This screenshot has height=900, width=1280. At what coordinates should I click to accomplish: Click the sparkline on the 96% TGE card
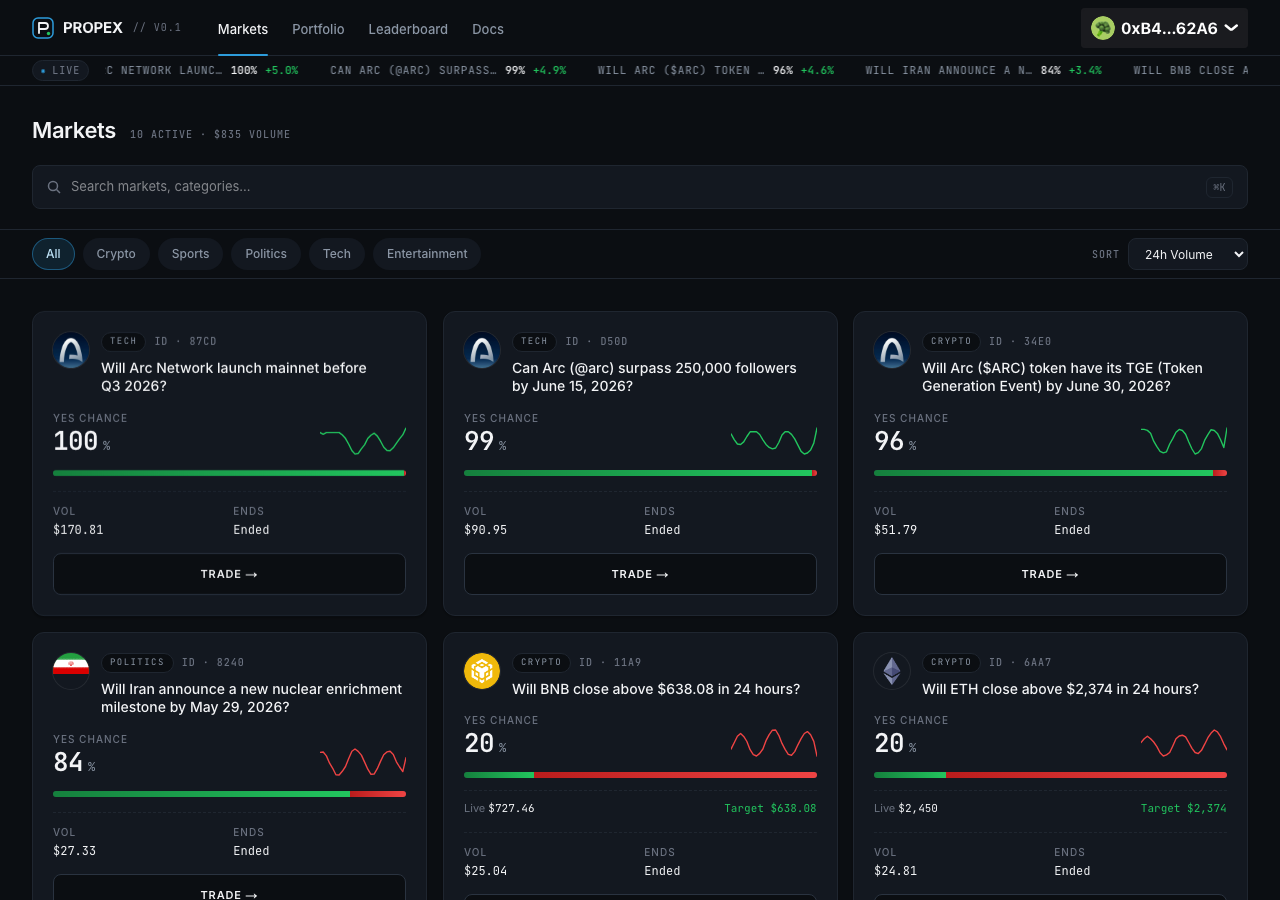pos(1184,441)
